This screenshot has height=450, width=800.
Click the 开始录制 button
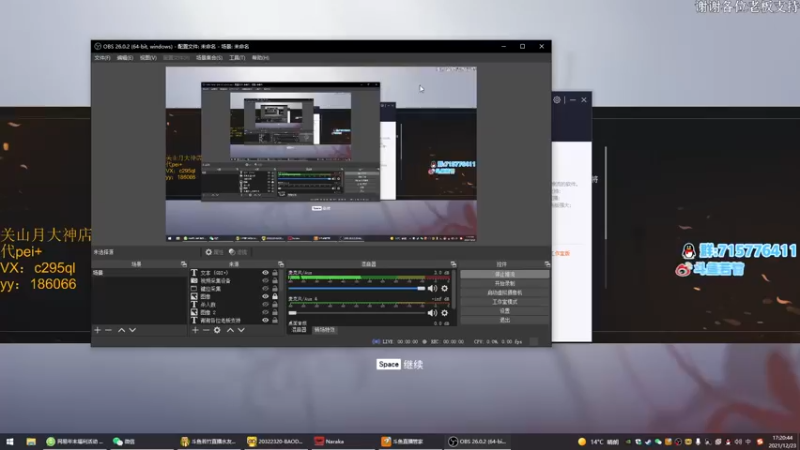coord(505,284)
